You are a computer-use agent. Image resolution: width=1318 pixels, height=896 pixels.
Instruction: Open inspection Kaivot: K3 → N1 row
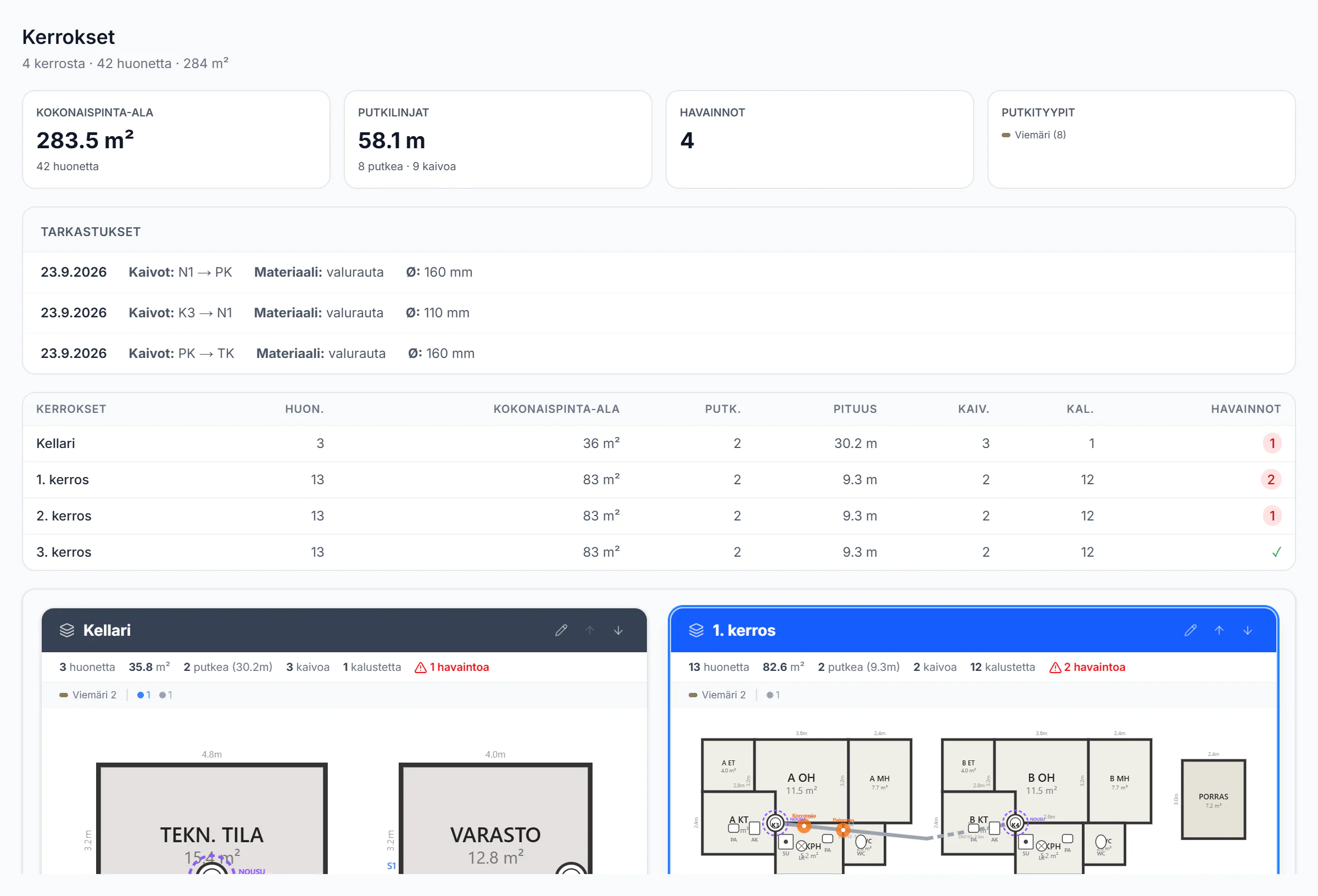point(658,313)
